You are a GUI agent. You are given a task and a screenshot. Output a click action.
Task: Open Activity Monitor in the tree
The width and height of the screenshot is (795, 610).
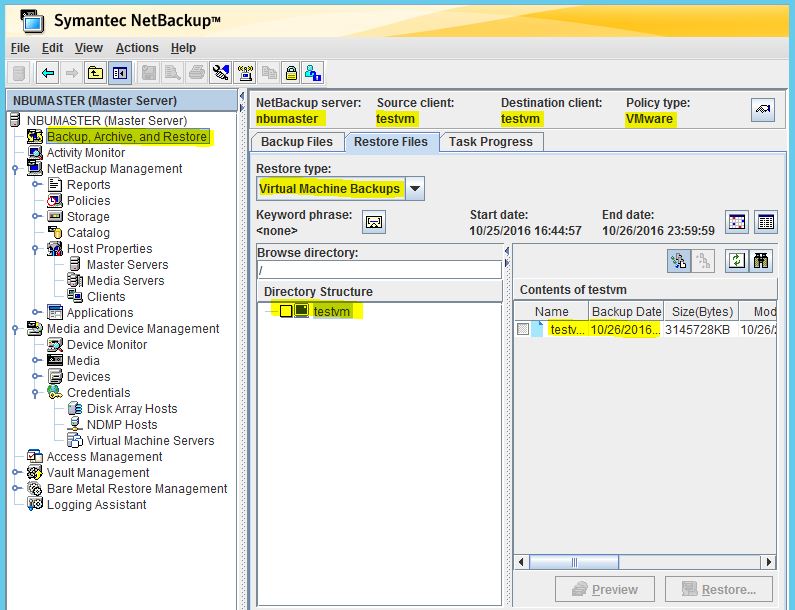pos(86,153)
